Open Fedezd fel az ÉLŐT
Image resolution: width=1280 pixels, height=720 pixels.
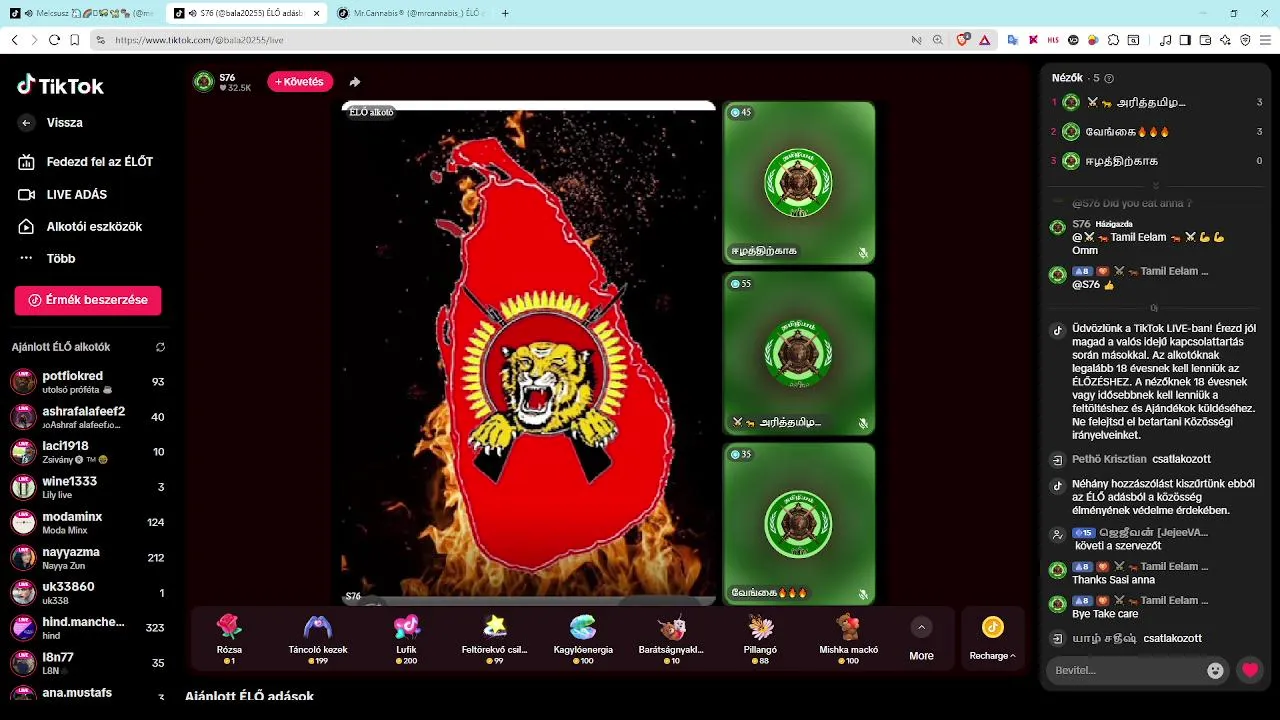(x=86, y=162)
